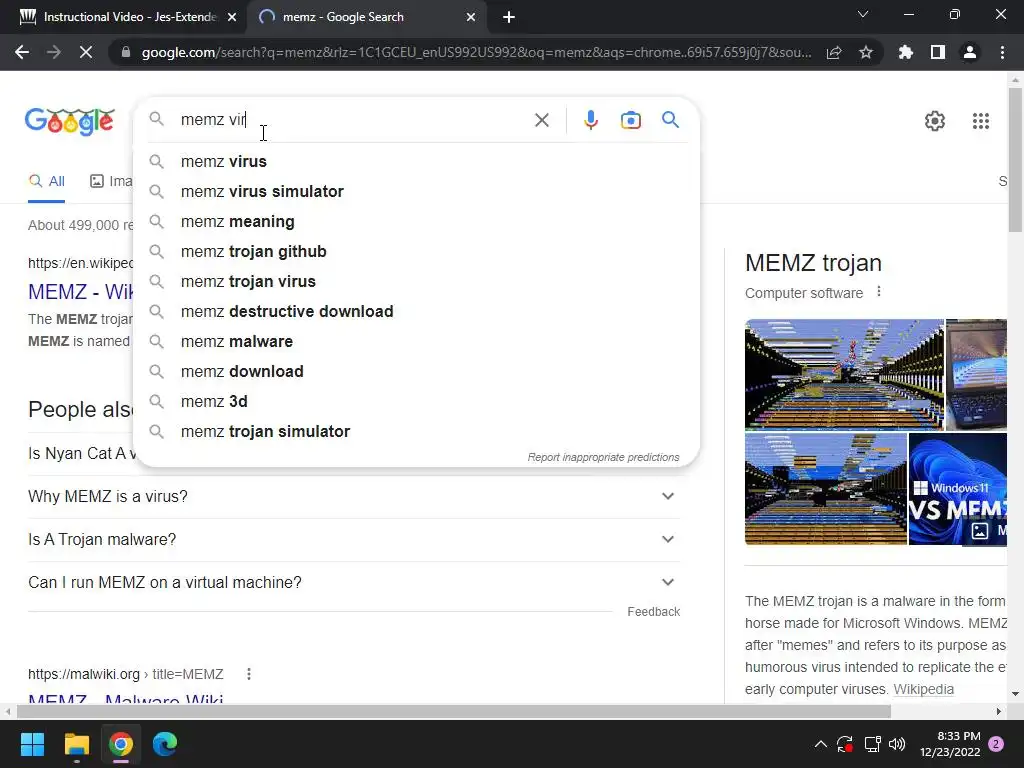The height and width of the screenshot is (768, 1024).
Task: Open the Windows 11 vs MEMZ thumbnail
Action: (x=957, y=488)
